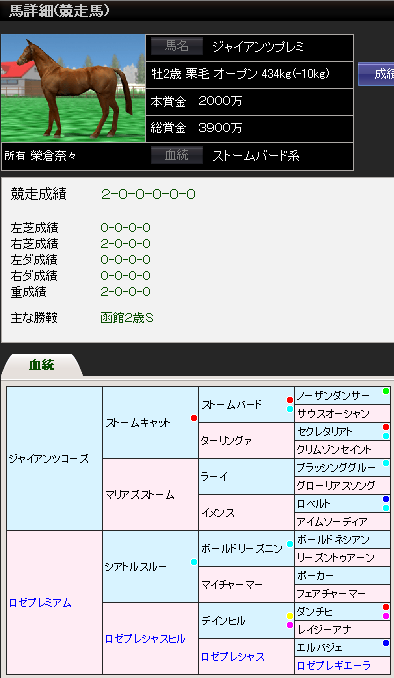
Task: Click the 血統 label button near ストームバード系
Action: click(x=177, y=155)
